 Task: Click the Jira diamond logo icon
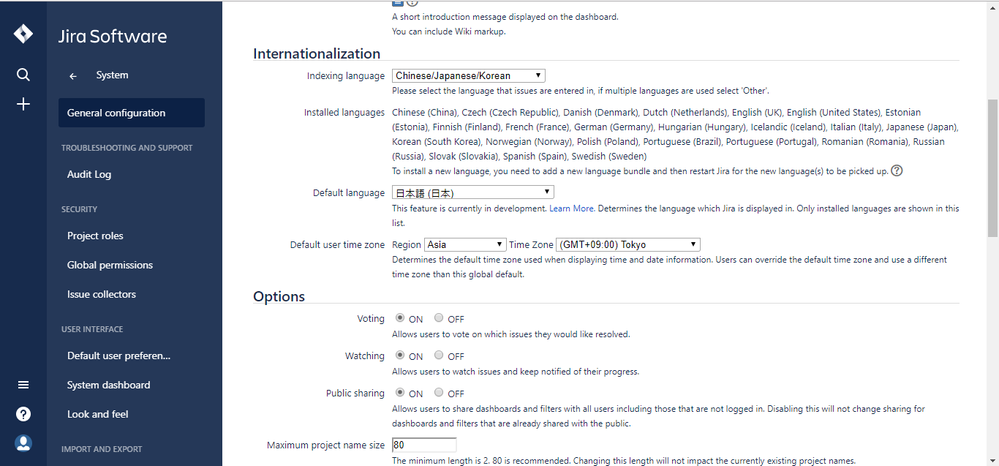(23, 34)
